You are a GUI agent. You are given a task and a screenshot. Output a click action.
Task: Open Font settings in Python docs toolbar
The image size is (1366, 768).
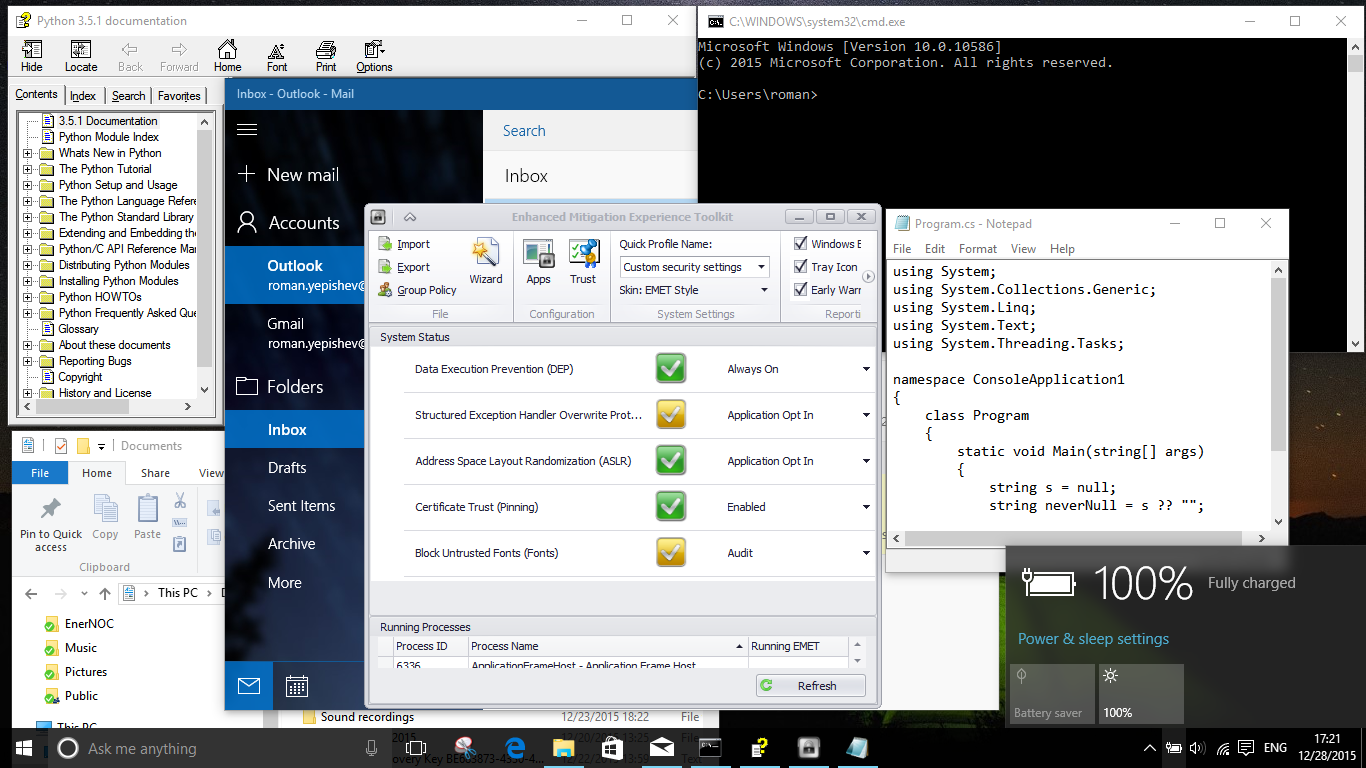click(x=277, y=57)
